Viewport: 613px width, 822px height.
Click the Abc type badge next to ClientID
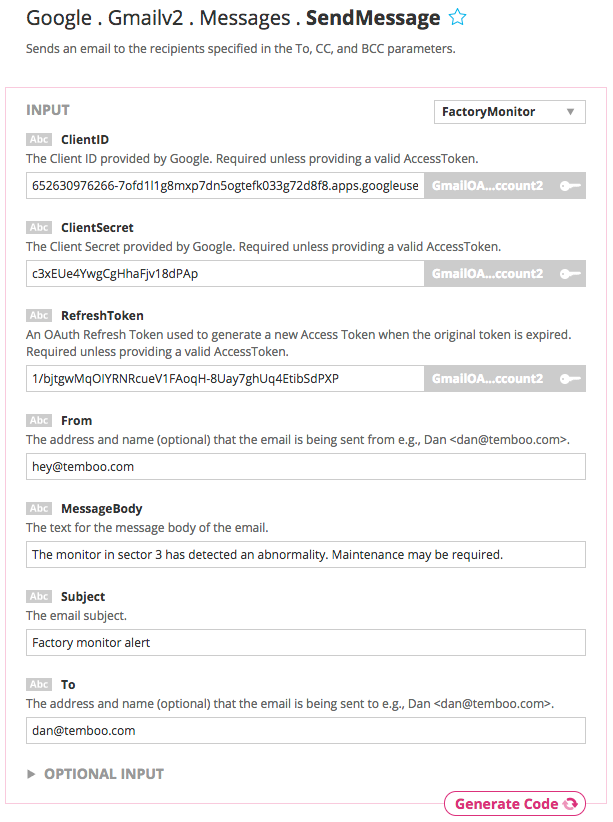pos(39,139)
